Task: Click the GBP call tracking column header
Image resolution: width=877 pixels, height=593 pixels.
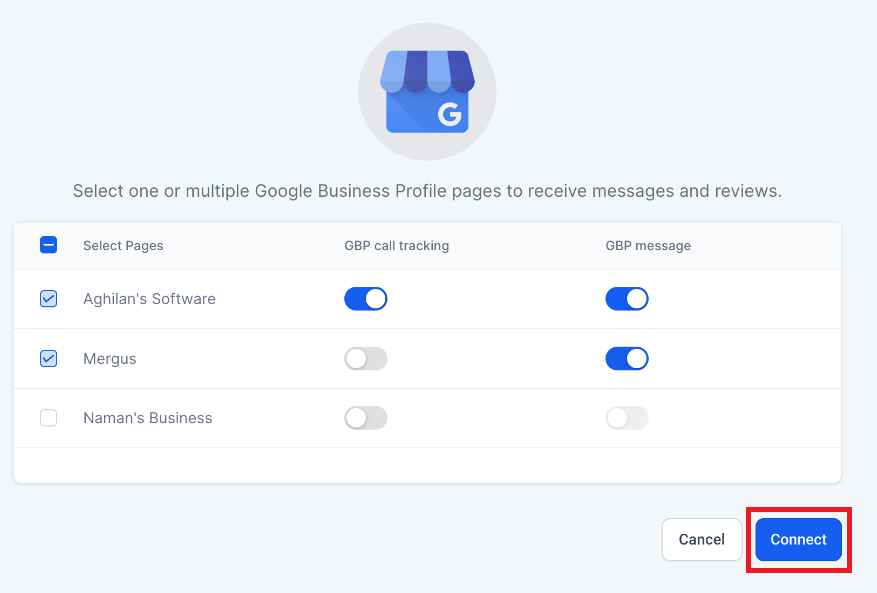Action: tap(397, 246)
